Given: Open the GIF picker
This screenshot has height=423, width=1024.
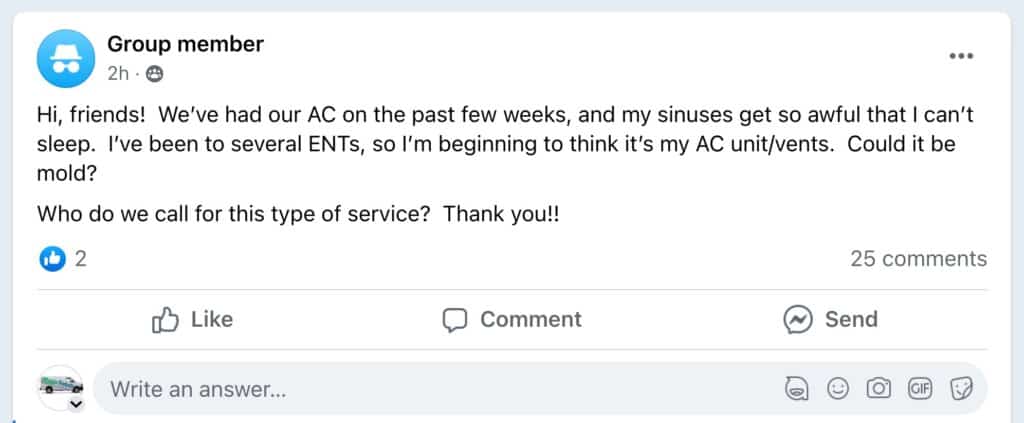Looking at the screenshot, I should click(920, 389).
